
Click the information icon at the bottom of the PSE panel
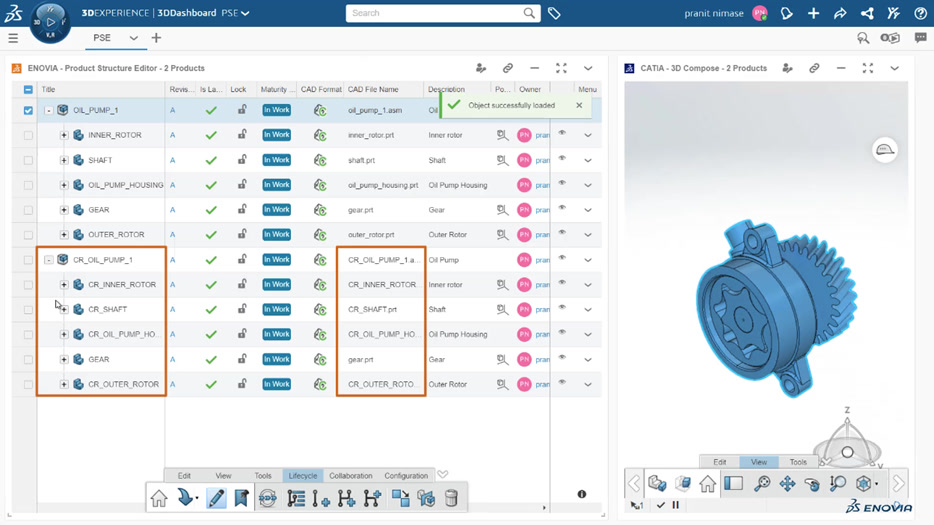pyautogui.click(x=582, y=494)
